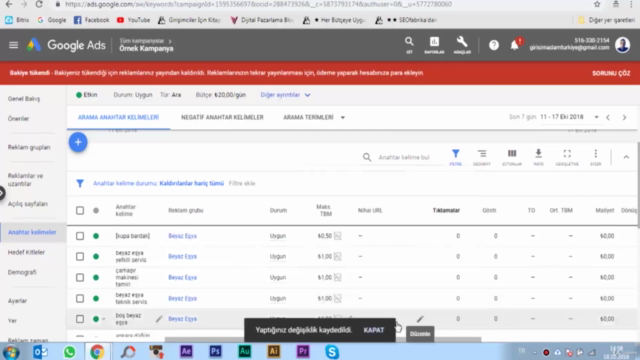Open the date range dropdown arrow
Viewport: 640px width, 360px height.
(596, 117)
